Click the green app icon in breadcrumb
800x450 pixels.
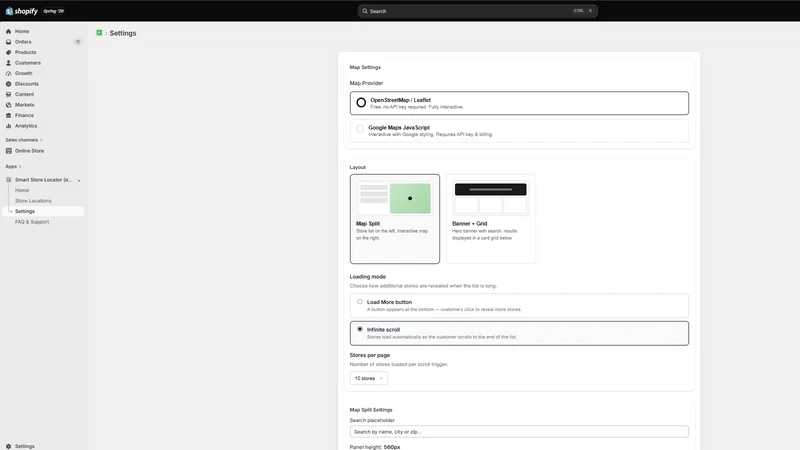[99, 33]
